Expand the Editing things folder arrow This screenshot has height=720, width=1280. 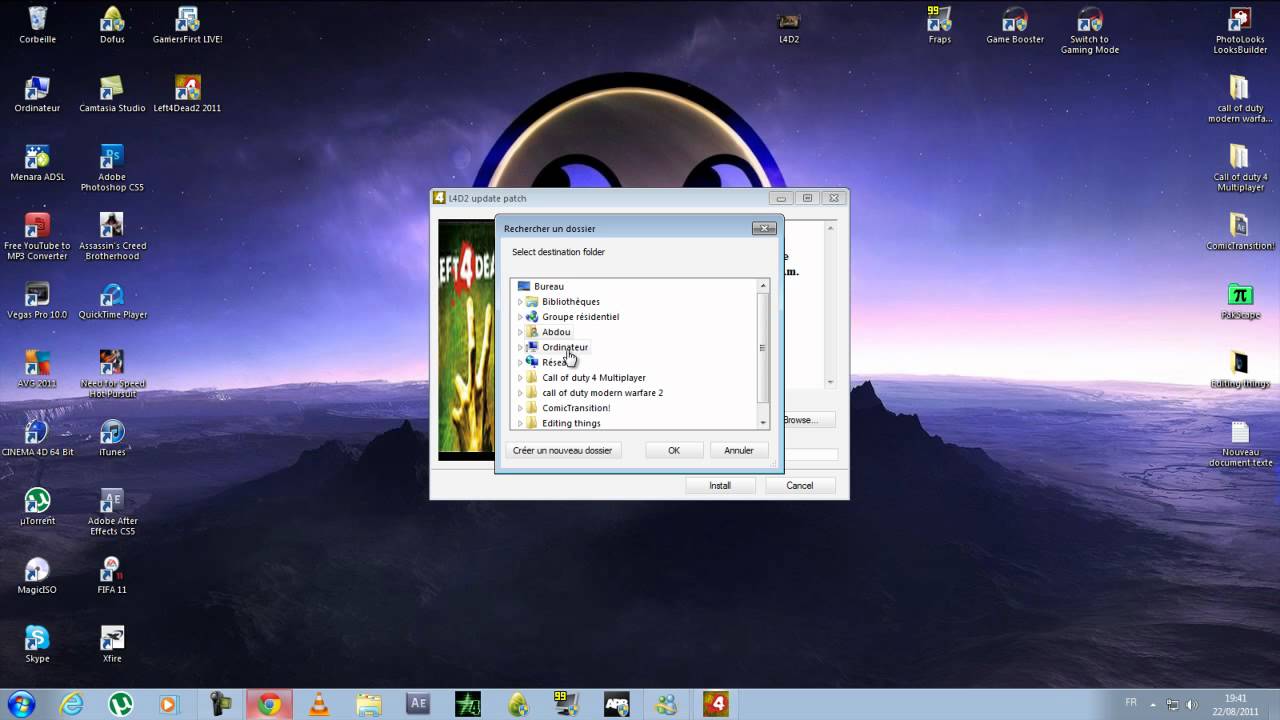point(520,423)
